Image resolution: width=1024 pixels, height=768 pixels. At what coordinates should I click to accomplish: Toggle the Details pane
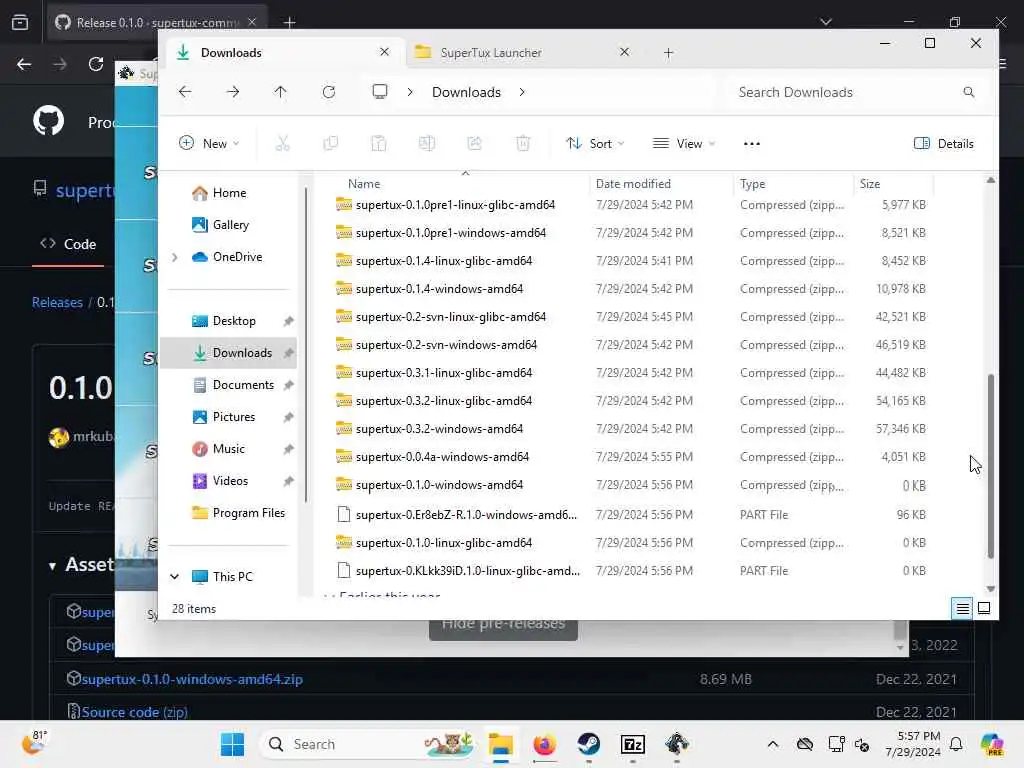(944, 144)
